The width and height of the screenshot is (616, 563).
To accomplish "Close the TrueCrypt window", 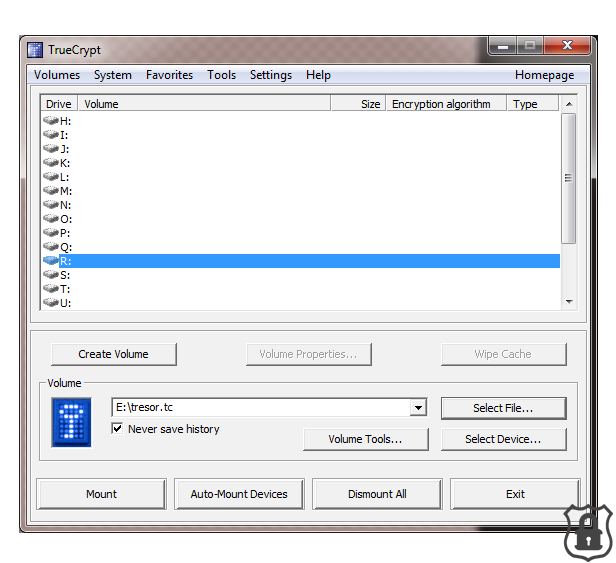I will tap(567, 46).
